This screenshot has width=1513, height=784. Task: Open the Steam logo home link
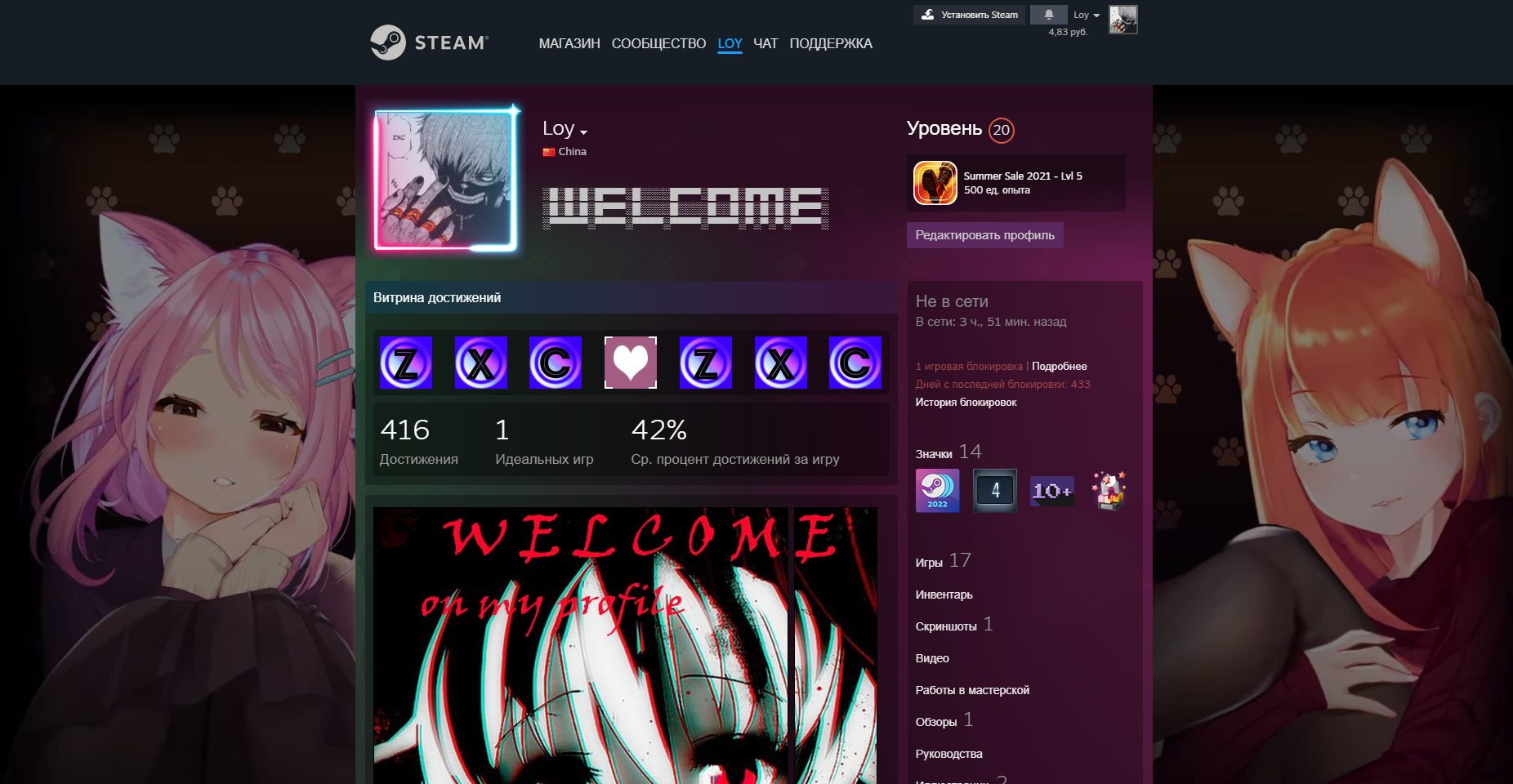[x=429, y=42]
